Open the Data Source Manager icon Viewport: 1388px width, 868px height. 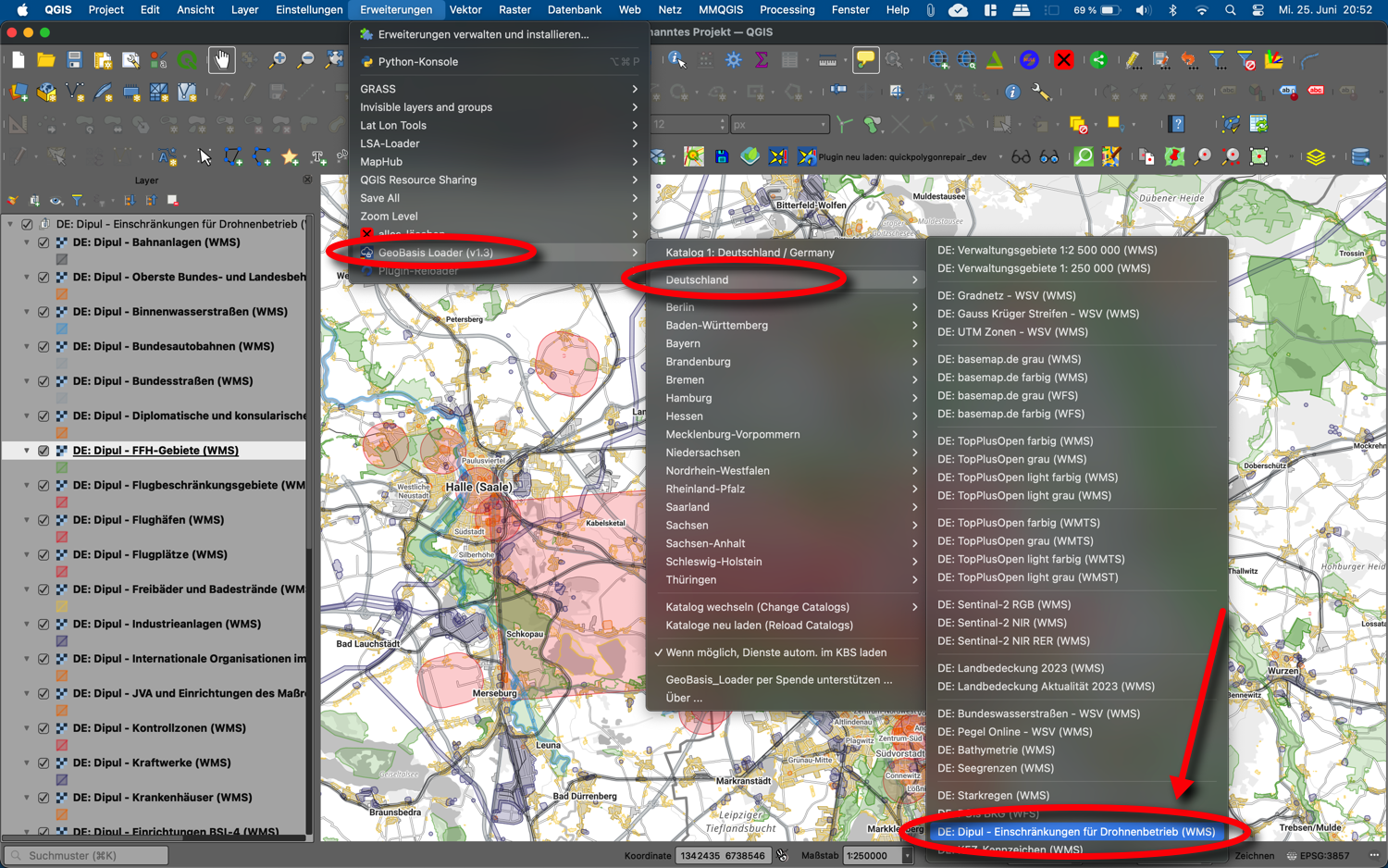tap(19, 93)
